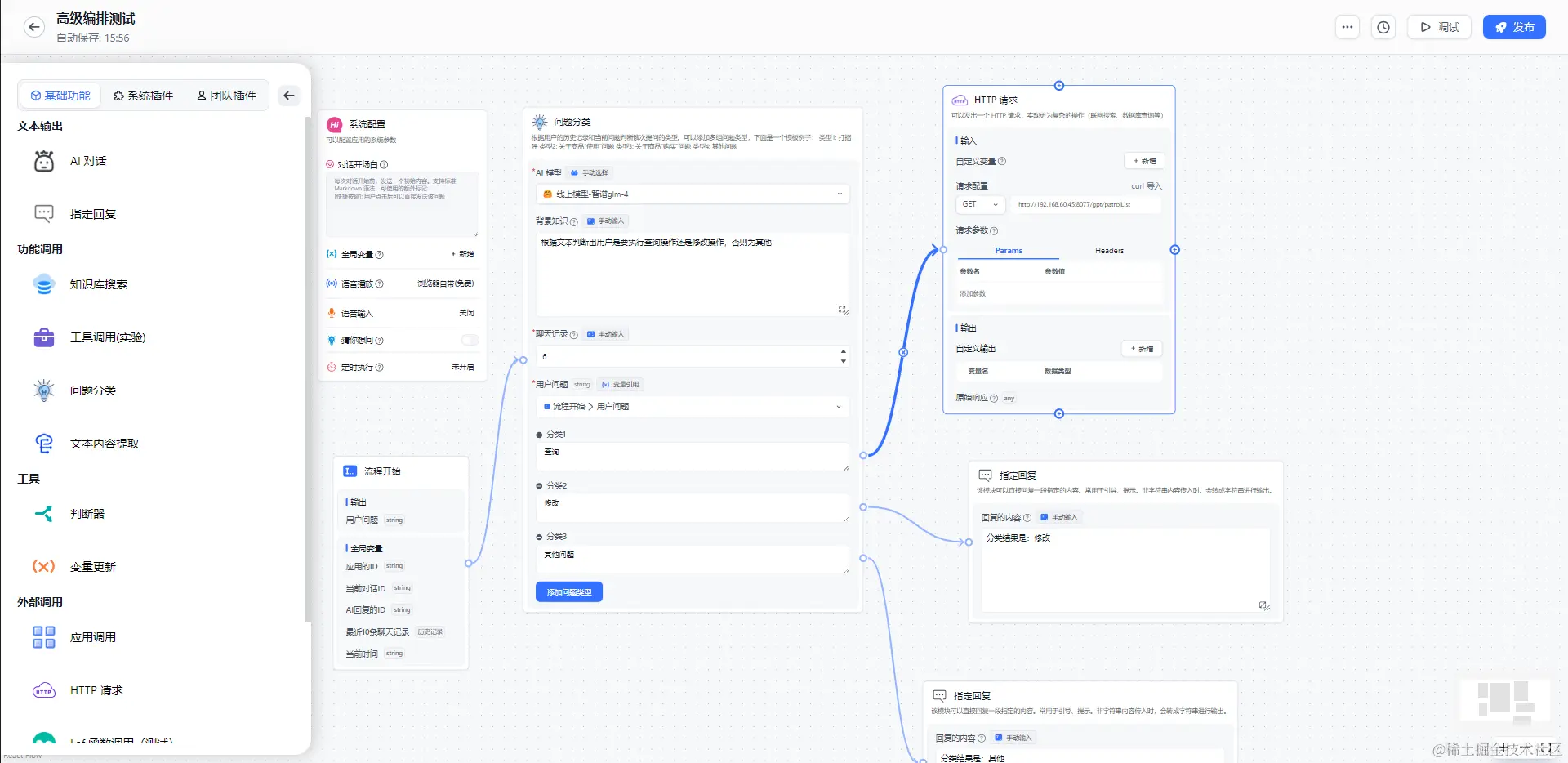Click 新增 next to 自定义变量
The image size is (1568, 763).
[x=1144, y=161]
